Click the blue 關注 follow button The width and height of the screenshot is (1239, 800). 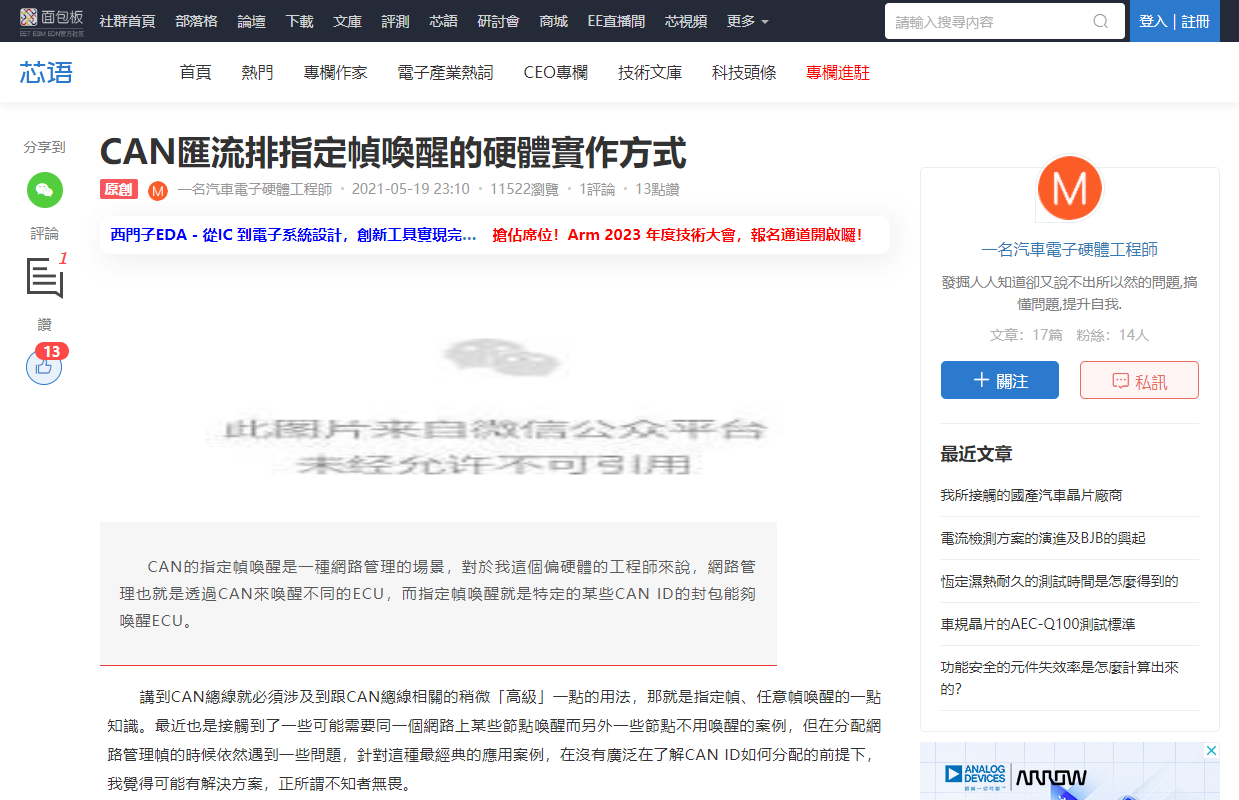click(x=1000, y=380)
